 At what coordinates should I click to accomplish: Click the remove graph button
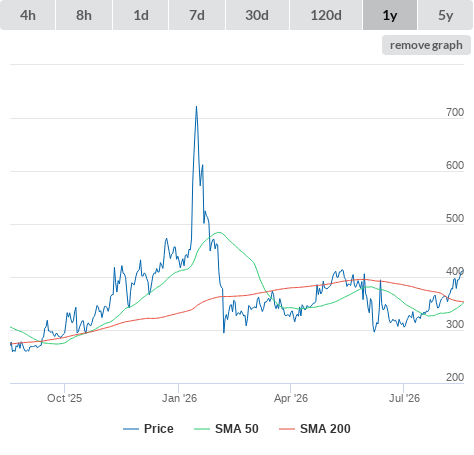coord(426,45)
